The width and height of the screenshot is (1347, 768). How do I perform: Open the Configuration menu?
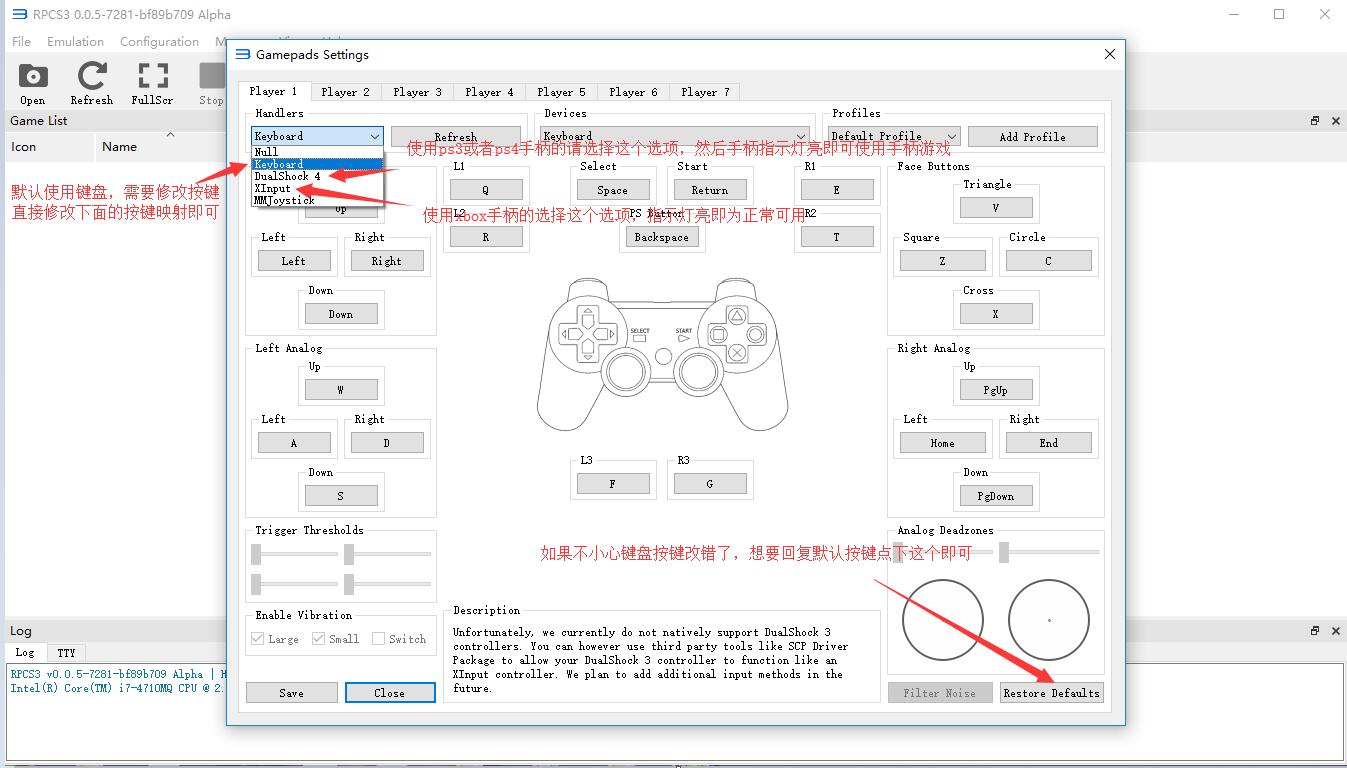159,42
